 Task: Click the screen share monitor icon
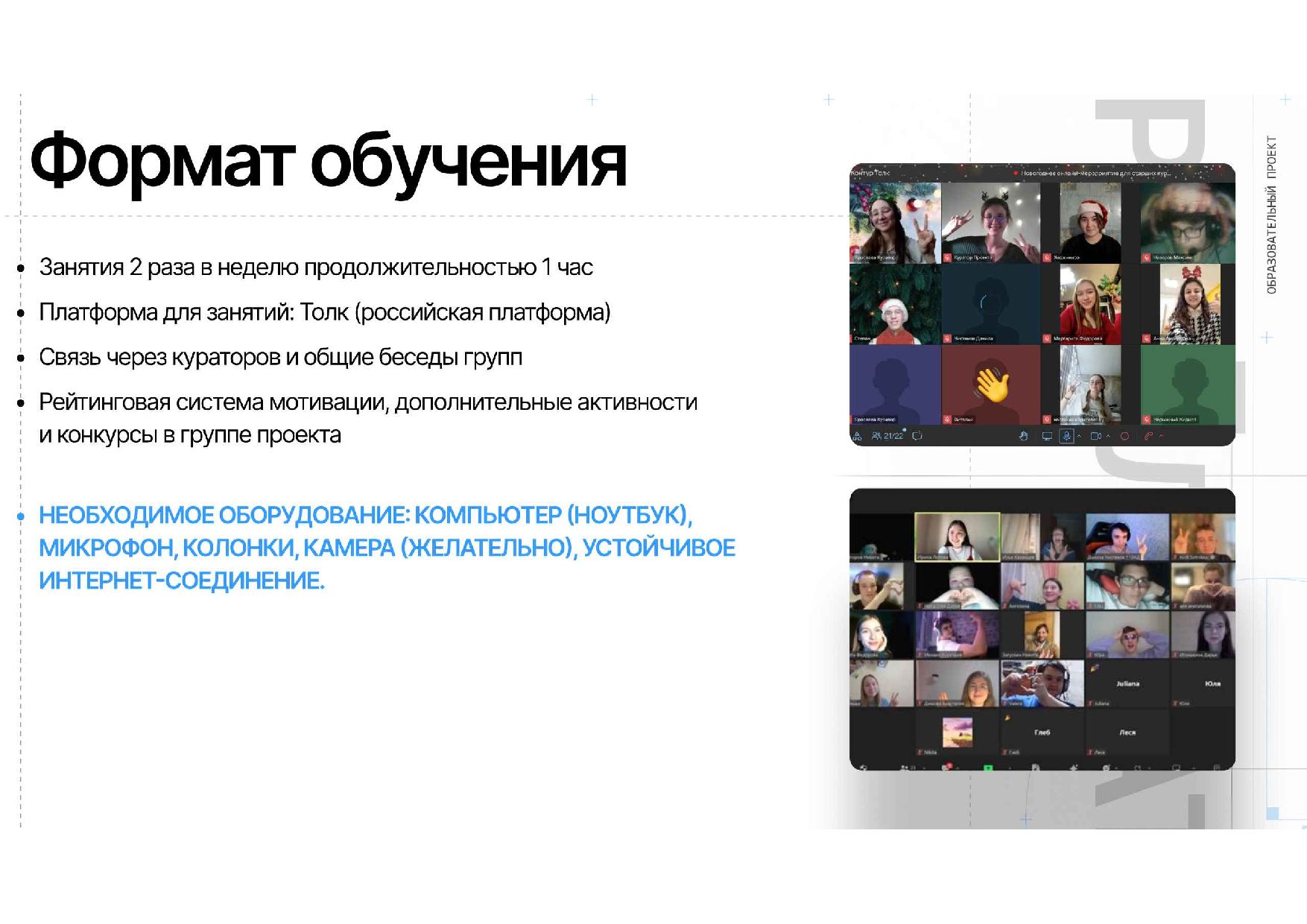(1047, 436)
